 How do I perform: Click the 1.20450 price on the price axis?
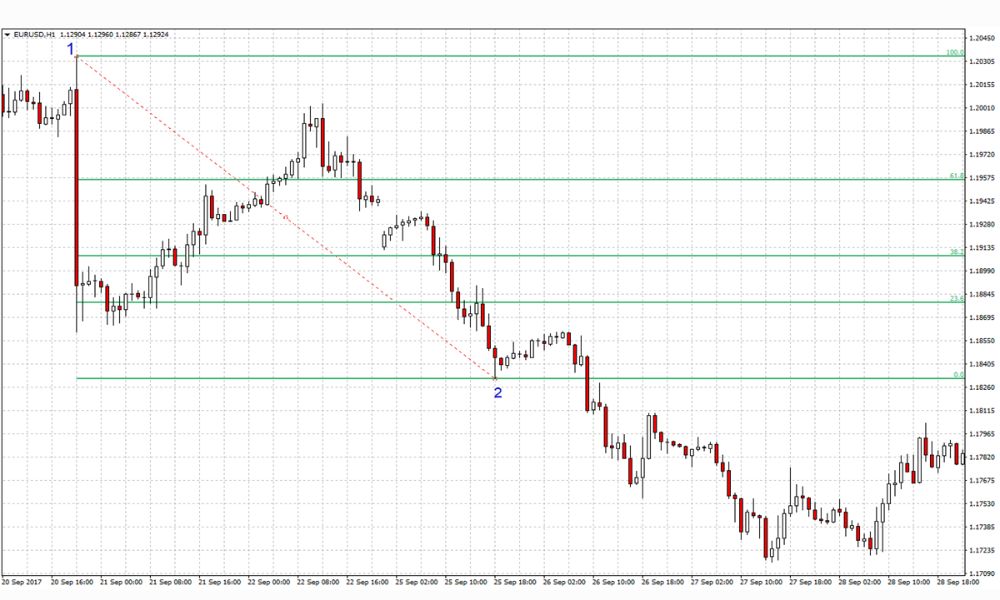pos(981,38)
